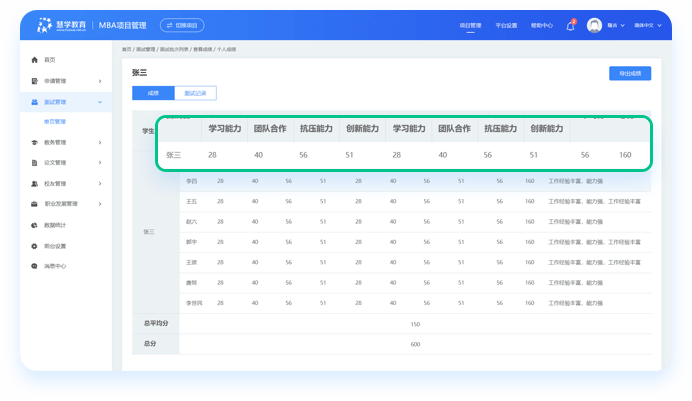This screenshot has width=692, height=401.
Task: Click the 论文管理 document icon
Action: 35,162
